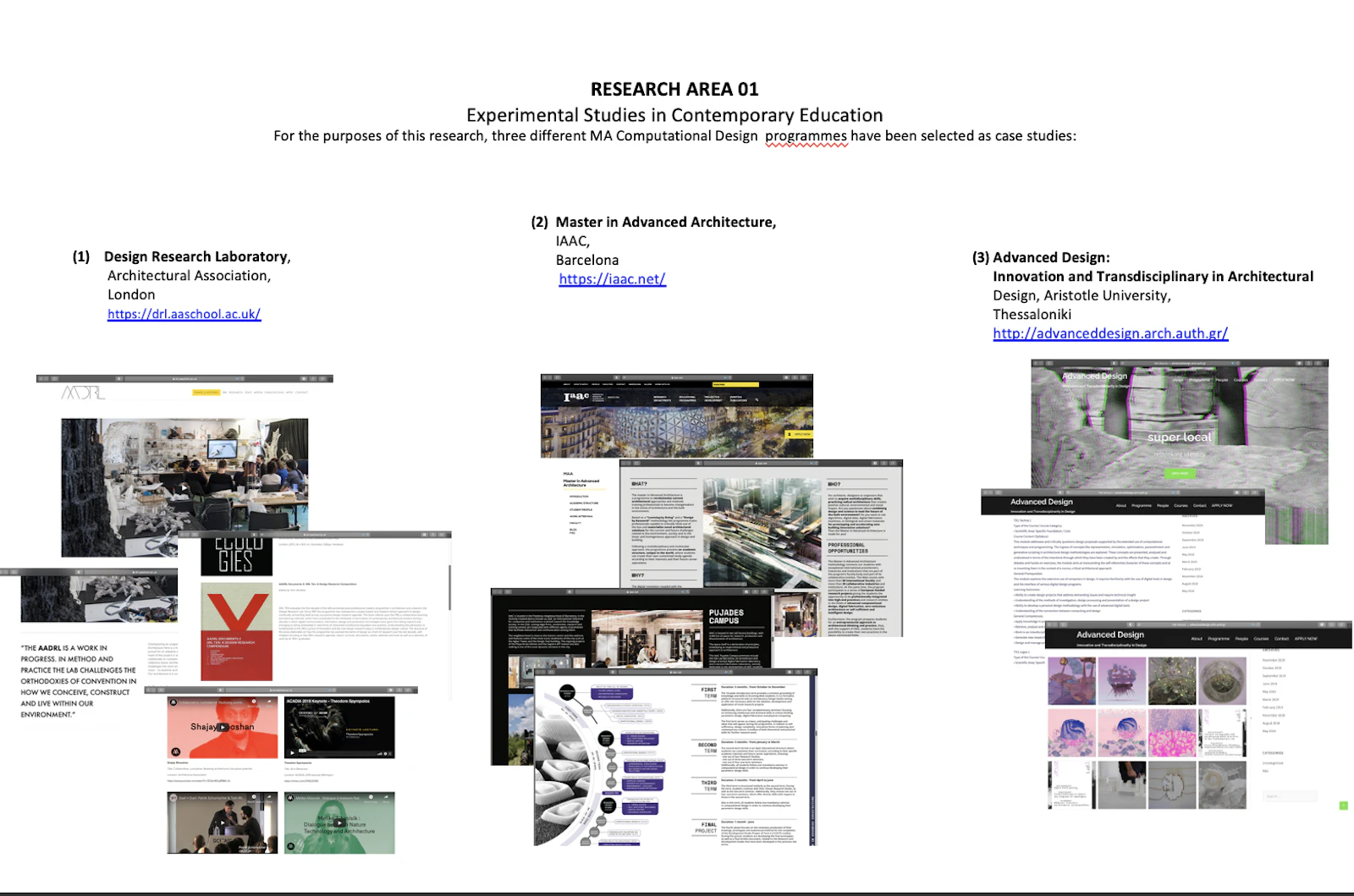The height and width of the screenshot is (896, 1354).
Task: Click the IAAC logo in header
Action: pyautogui.click(x=576, y=397)
